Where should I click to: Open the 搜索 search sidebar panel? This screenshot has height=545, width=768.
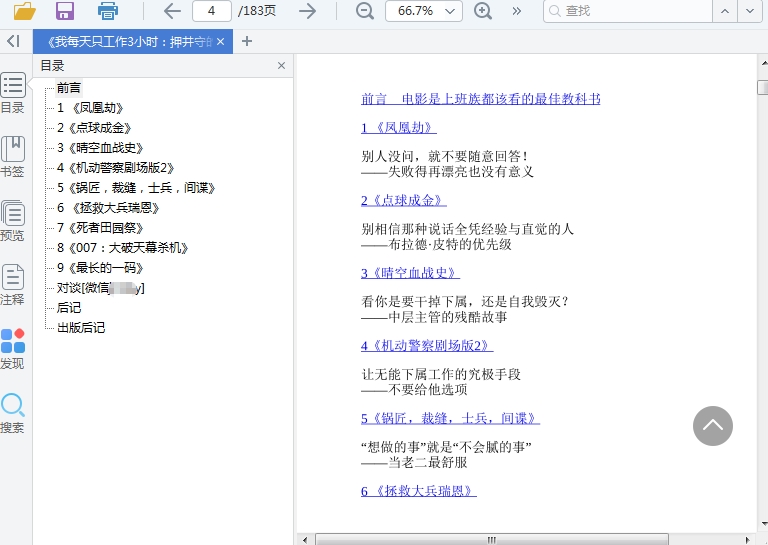pos(13,413)
